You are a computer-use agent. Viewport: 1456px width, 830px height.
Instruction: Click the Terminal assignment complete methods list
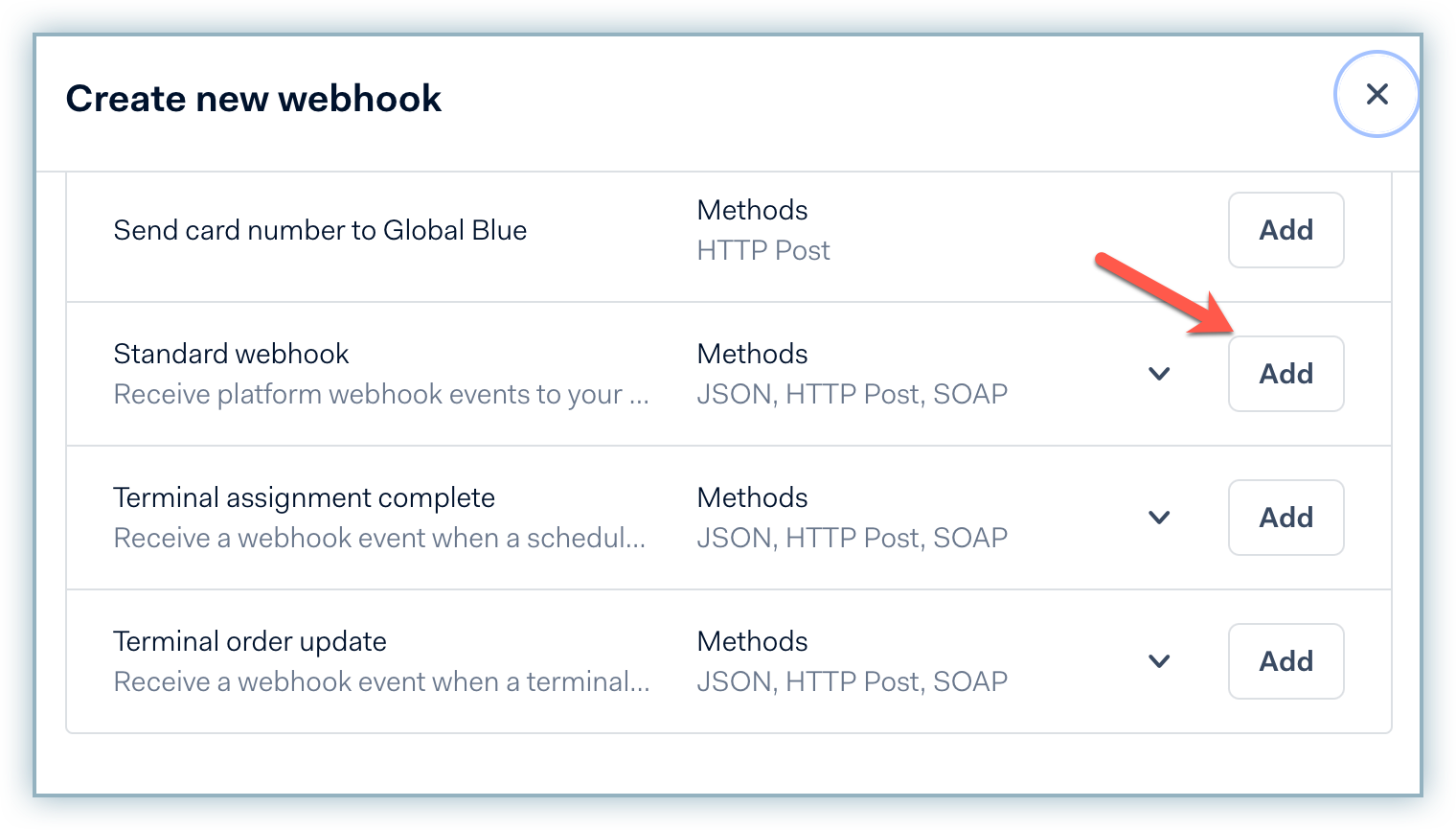click(x=852, y=538)
